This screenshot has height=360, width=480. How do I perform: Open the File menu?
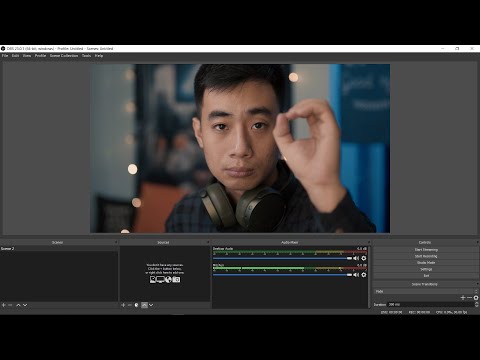pos(5,56)
